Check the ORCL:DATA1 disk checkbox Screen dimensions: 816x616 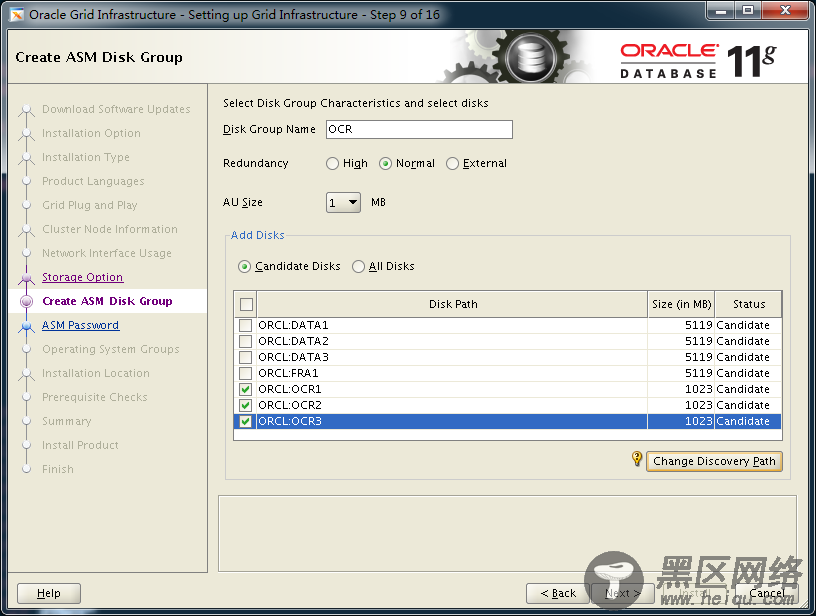[x=245, y=326]
